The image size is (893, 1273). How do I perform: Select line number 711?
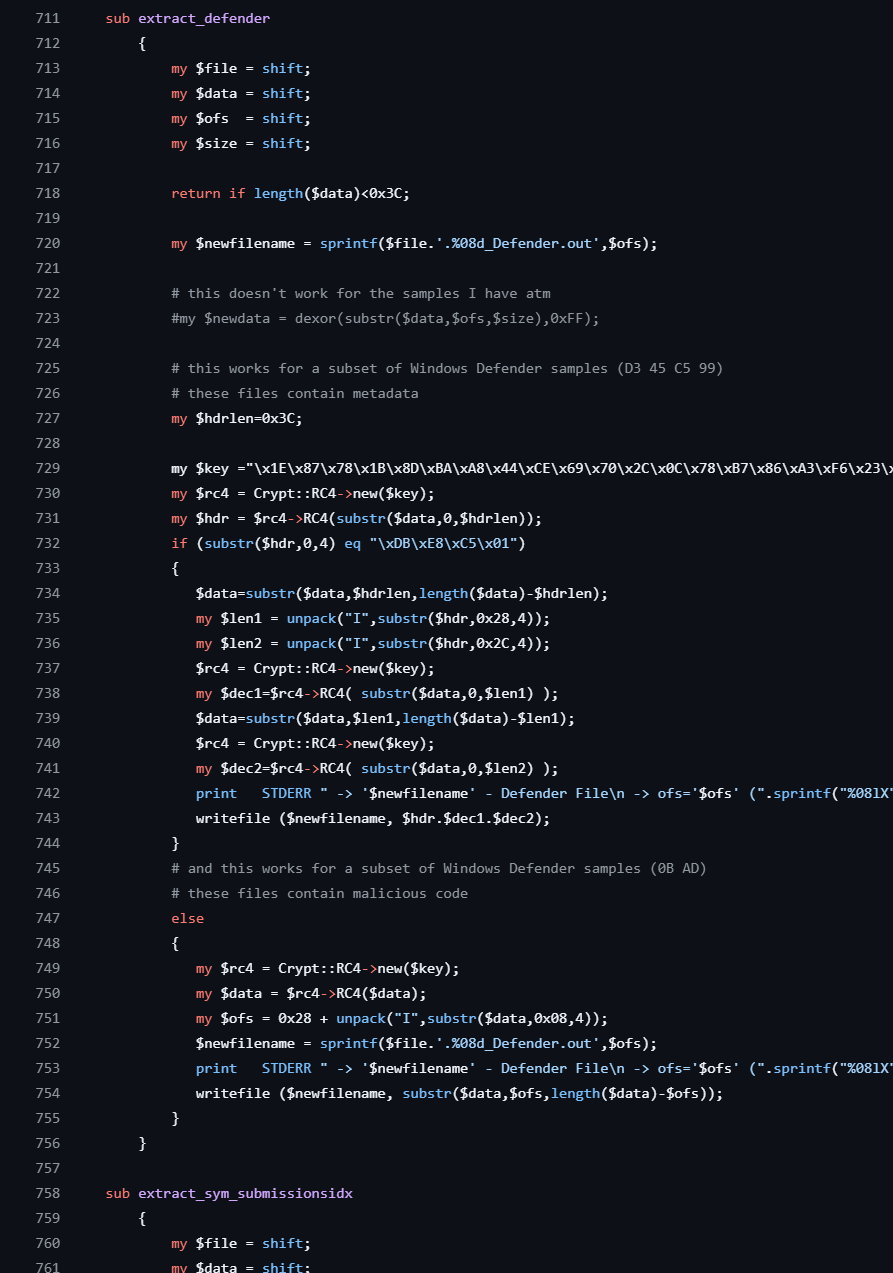47,18
